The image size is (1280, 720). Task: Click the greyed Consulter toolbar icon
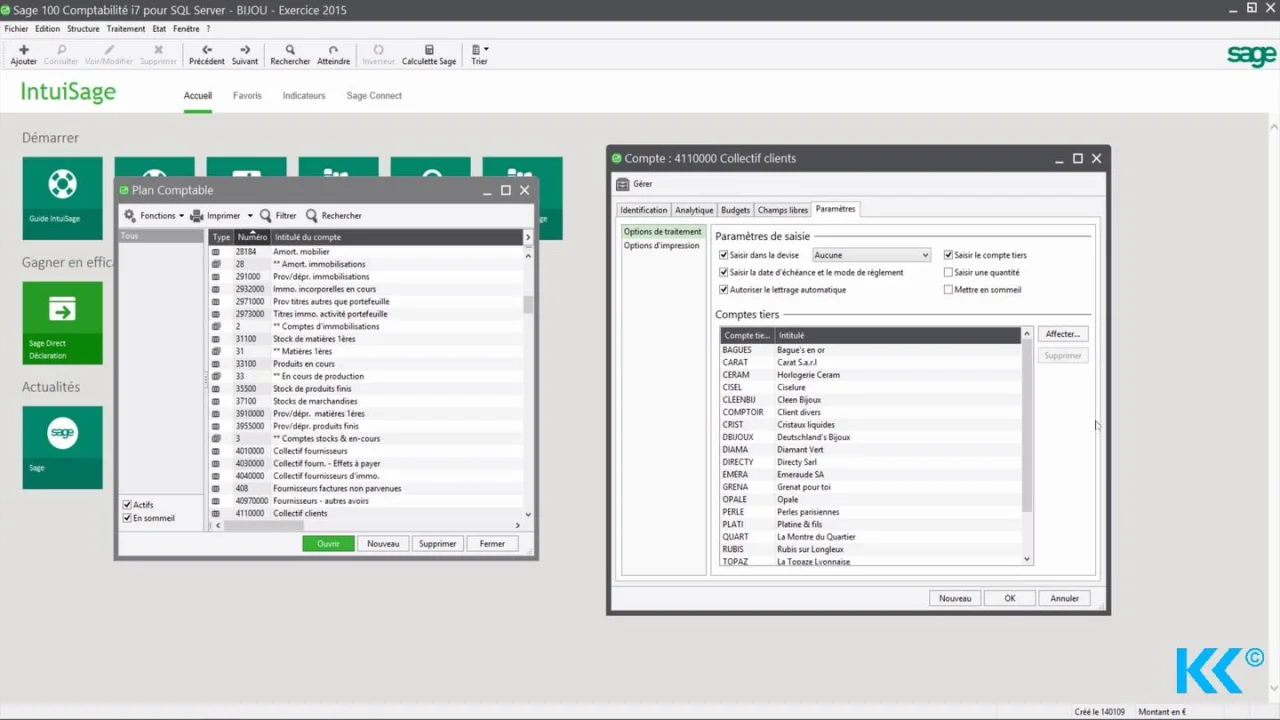tap(61, 50)
